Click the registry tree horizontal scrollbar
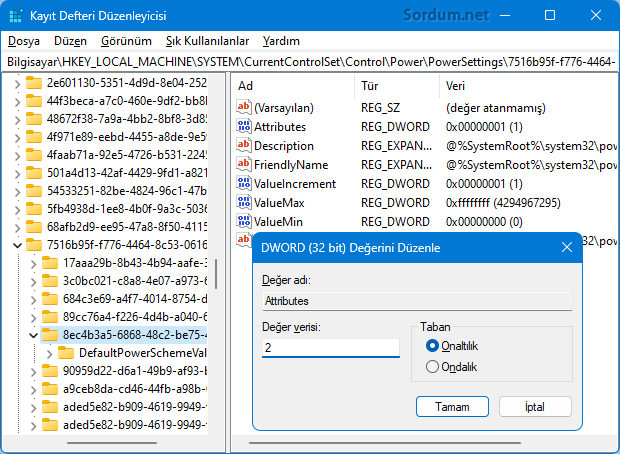The height and width of the screenshot is (454, 620). pyautogui.click(x=112, y=443)
